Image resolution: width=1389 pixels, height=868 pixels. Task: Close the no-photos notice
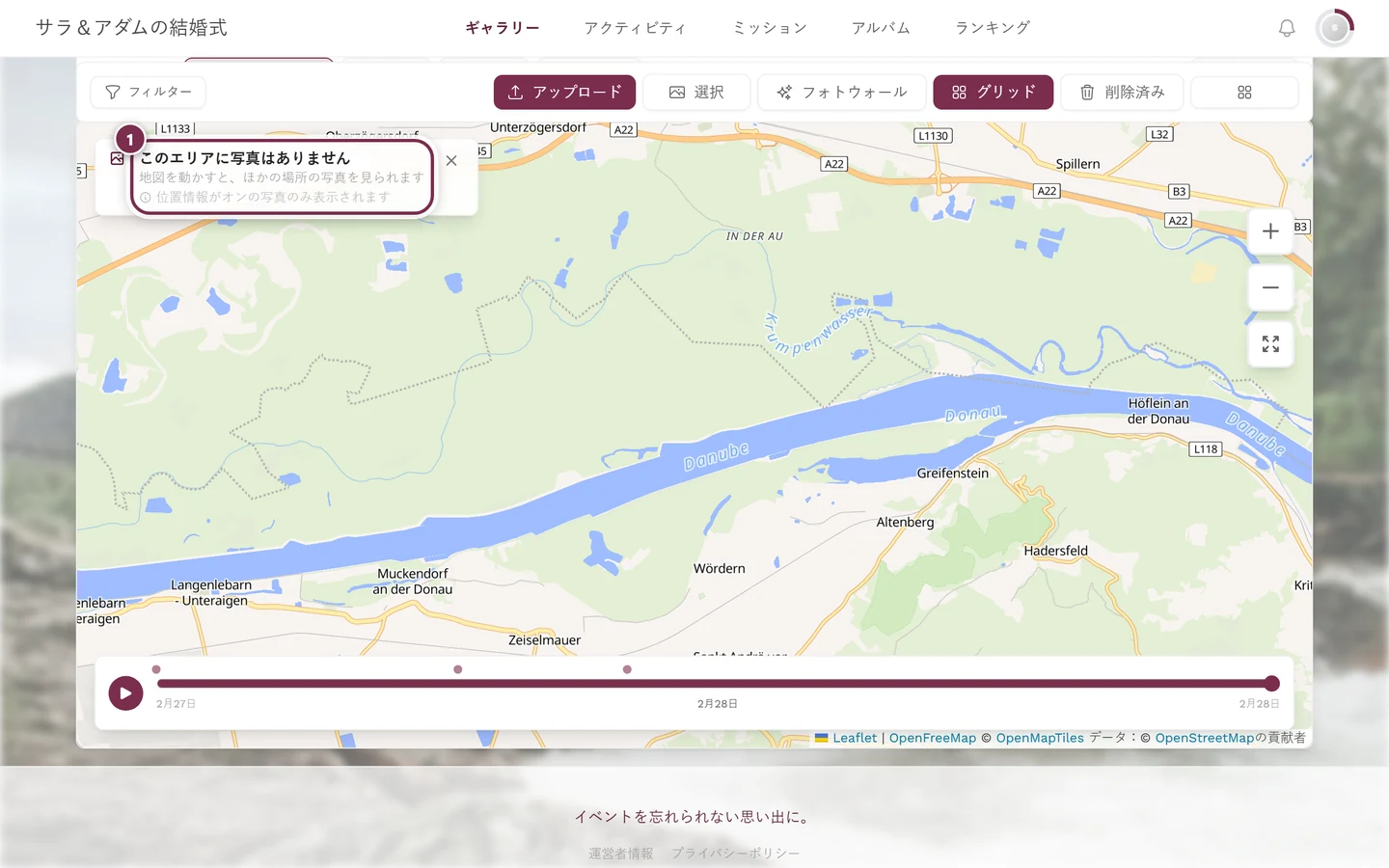[451, 161]
